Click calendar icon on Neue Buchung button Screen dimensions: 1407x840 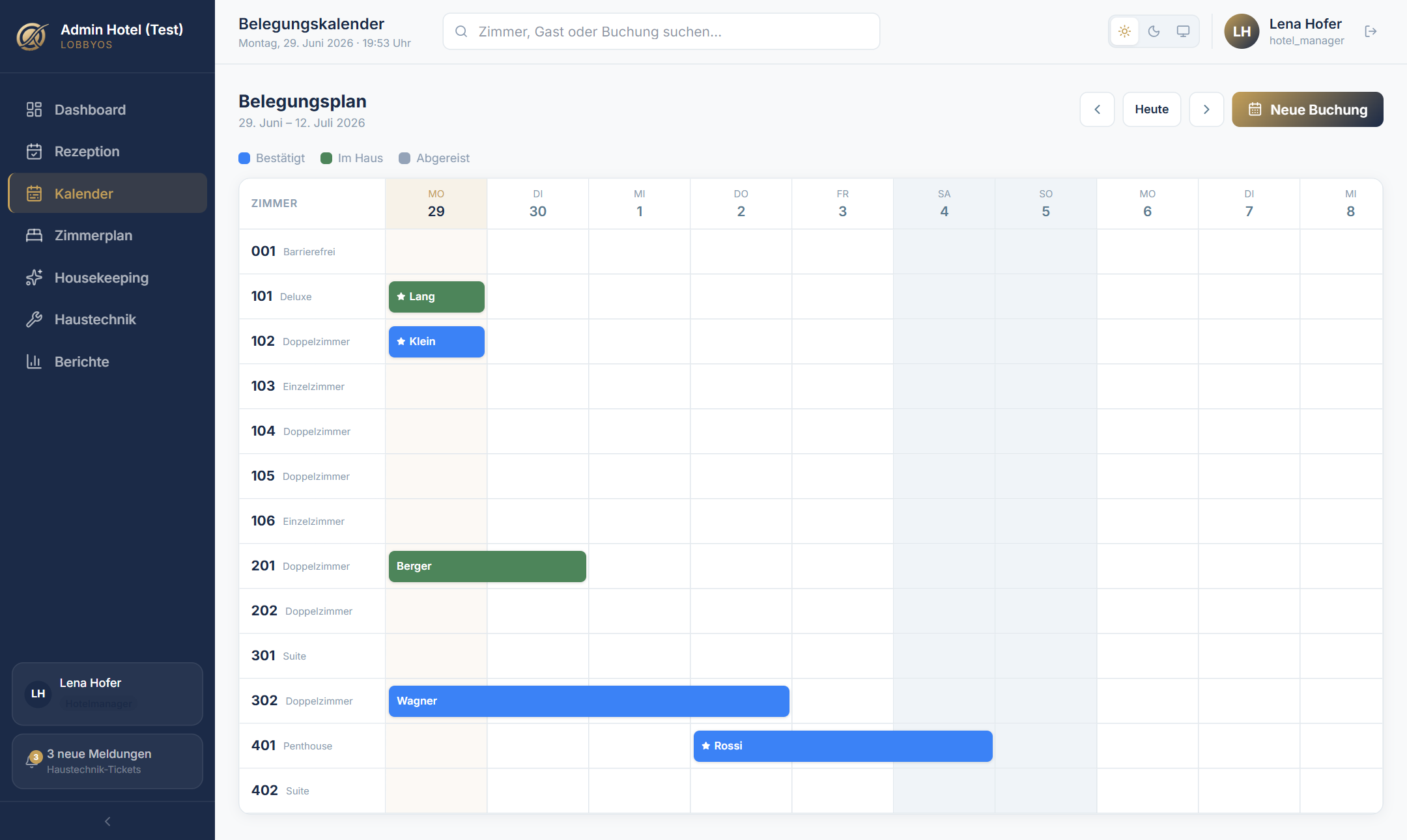point(1255,109)
